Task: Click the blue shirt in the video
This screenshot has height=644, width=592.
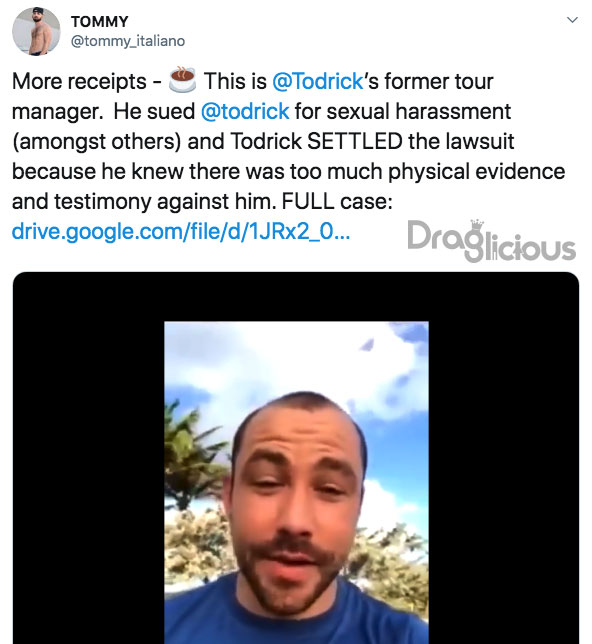Action: (296, 616)
